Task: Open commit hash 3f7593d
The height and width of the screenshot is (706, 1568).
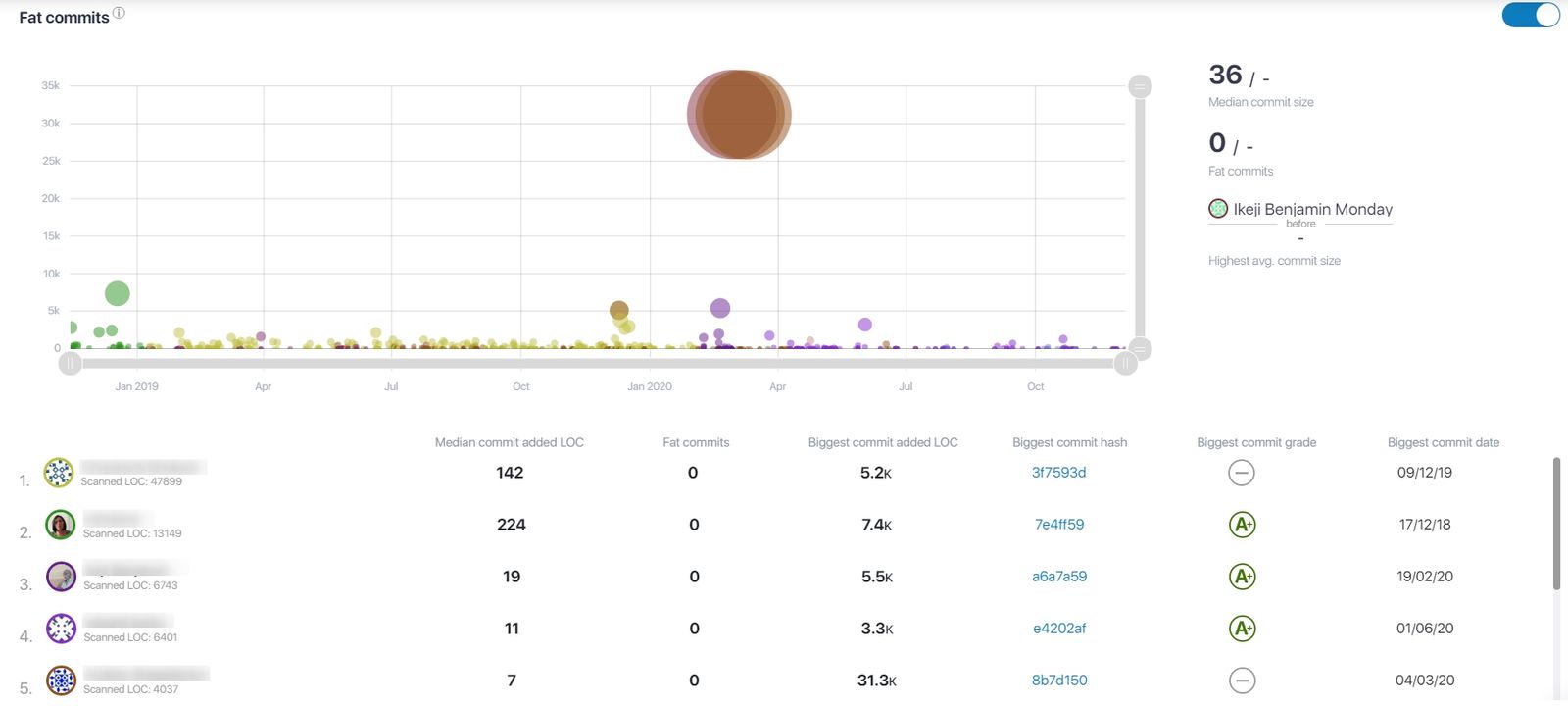Action: click(1057, 472)
